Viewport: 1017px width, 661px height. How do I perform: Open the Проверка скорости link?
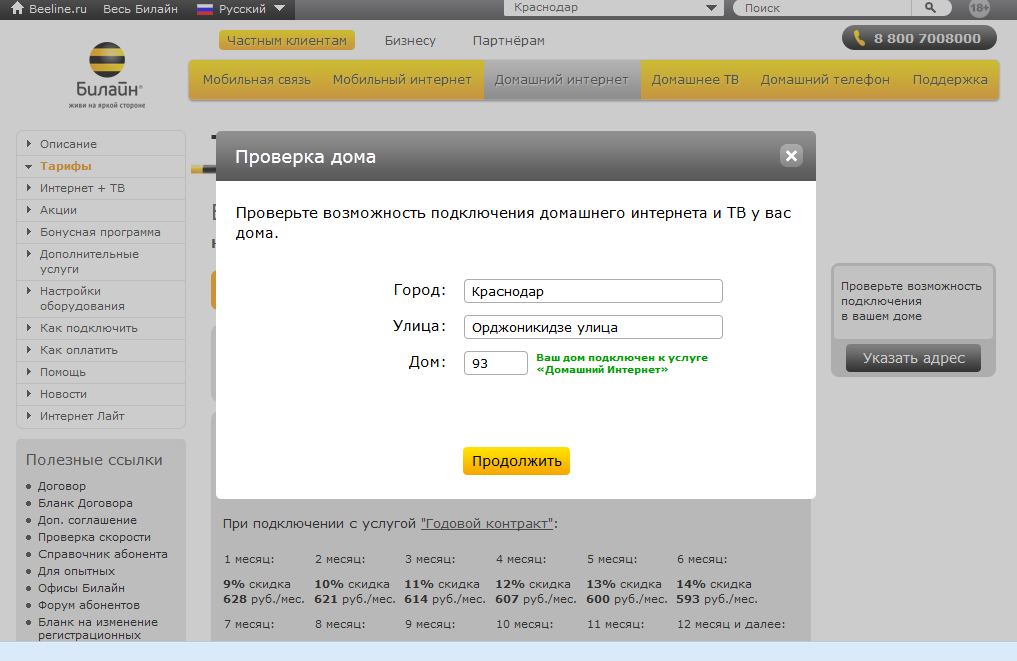[x=94, y=537]
